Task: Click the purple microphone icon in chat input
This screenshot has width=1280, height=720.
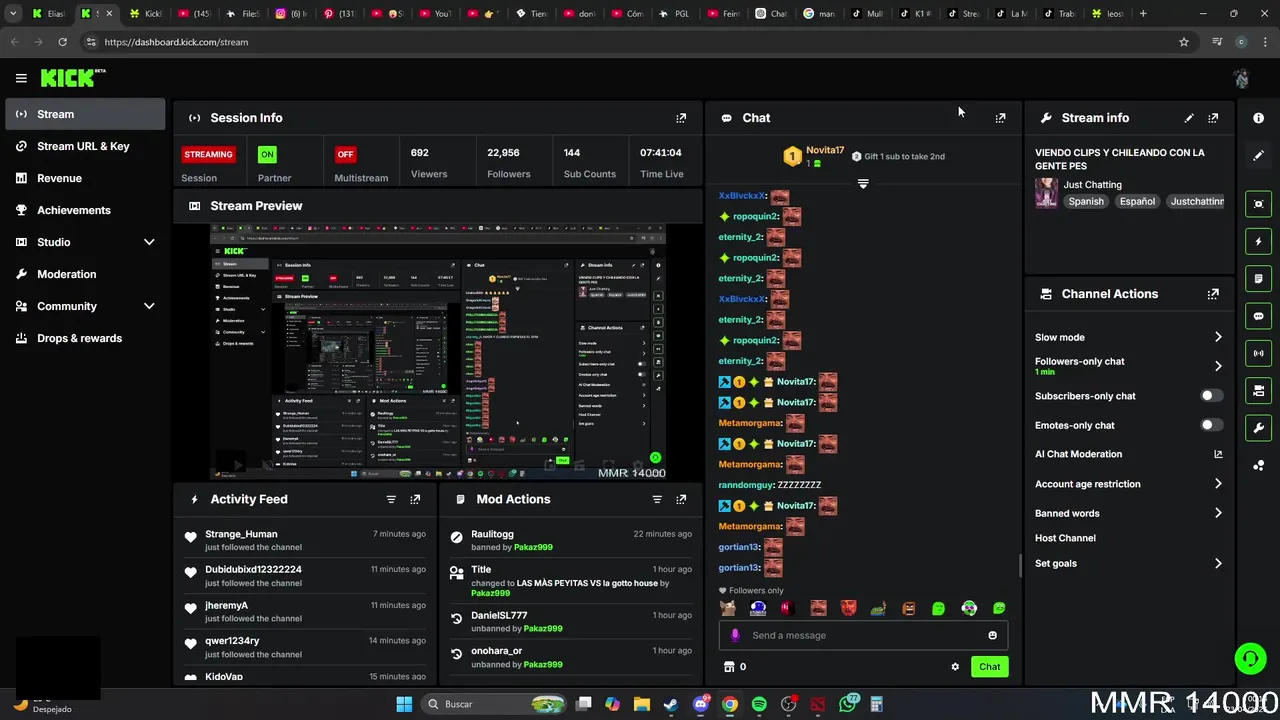Action: (x=735, y=635)
